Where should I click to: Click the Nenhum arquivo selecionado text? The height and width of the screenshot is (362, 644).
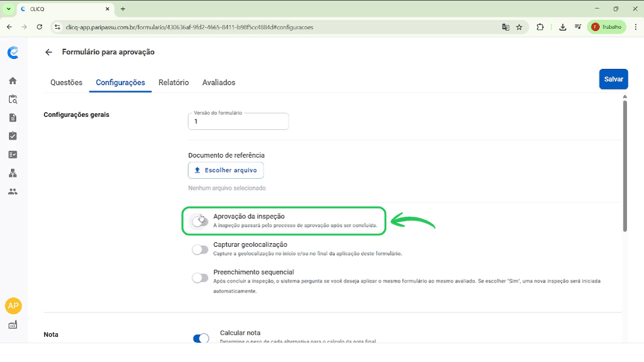click(x=227, y=188)
